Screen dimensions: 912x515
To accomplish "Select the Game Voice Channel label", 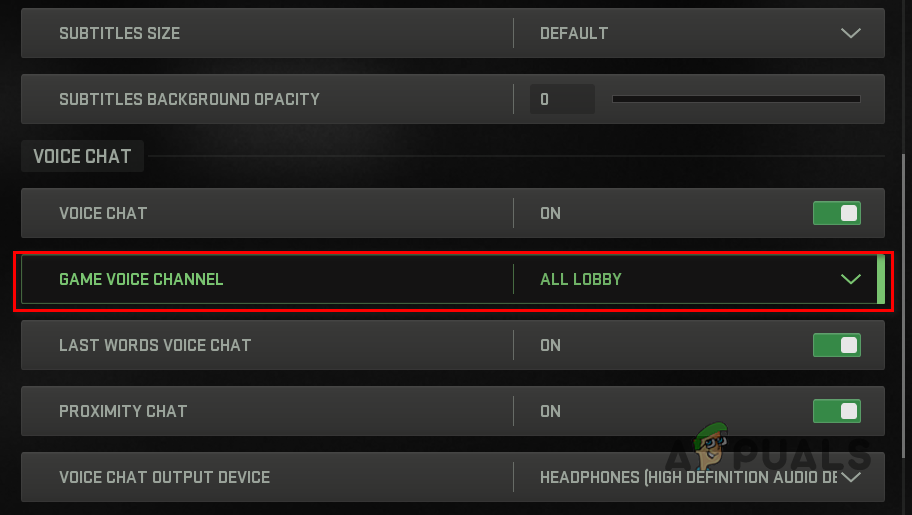I will pos(141,279).
